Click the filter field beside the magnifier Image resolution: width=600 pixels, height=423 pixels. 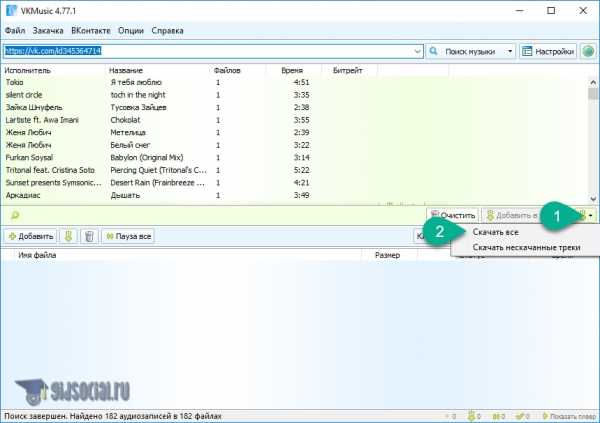coord(222,216)
